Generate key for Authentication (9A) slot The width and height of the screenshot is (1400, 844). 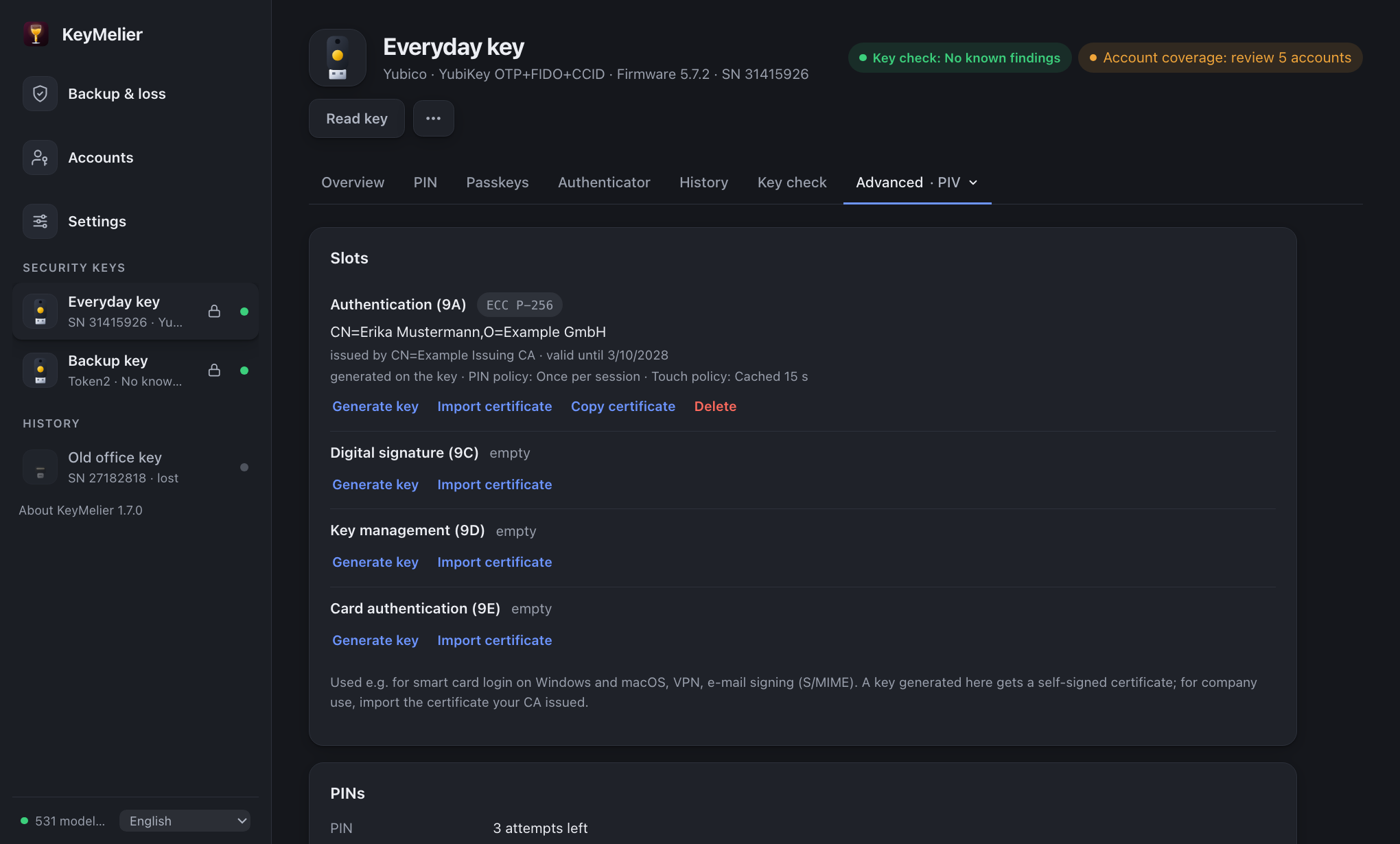coord(375,406)
